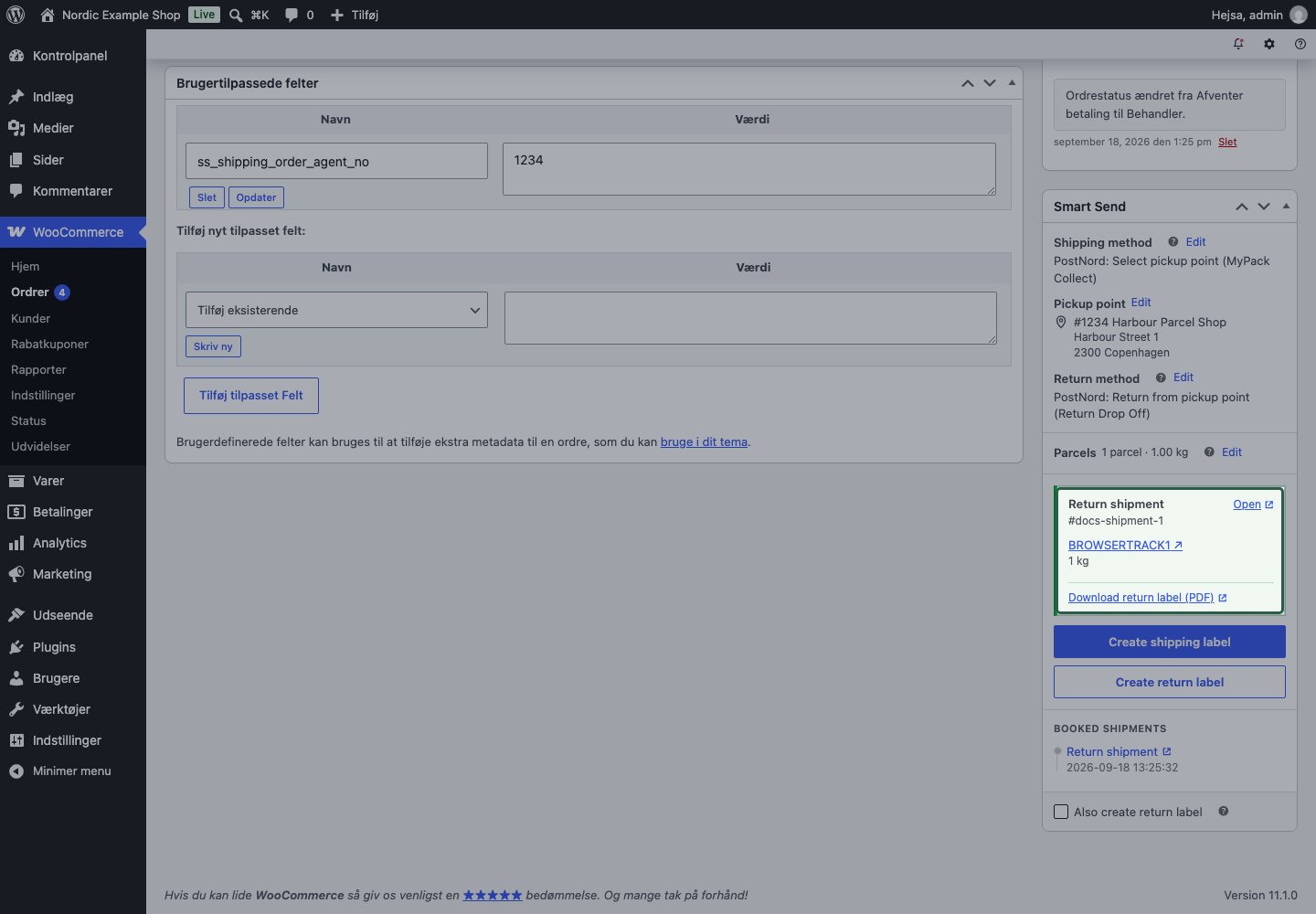
Task: Click the help question mark icon in header
Action: 1300,44
